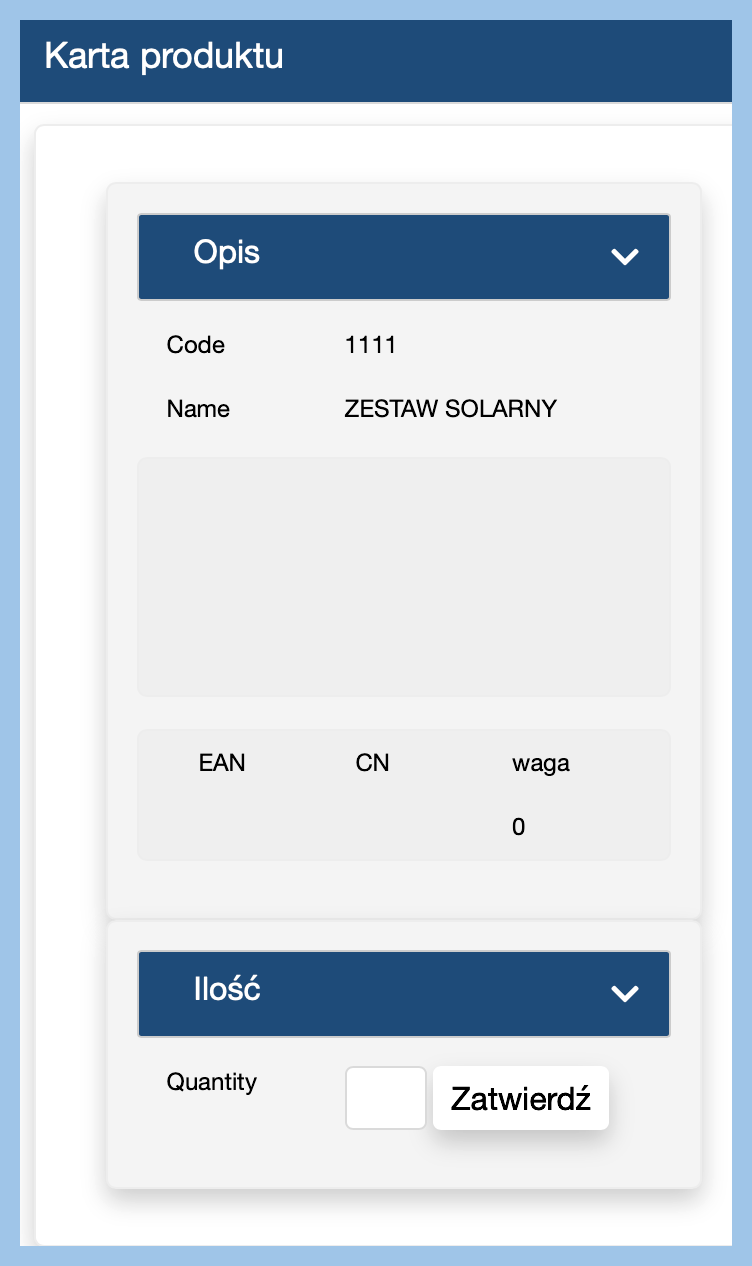Click the Karta produktu page title
The height and width of the screenshot is (1266, 752).
(x=164, y=56)
